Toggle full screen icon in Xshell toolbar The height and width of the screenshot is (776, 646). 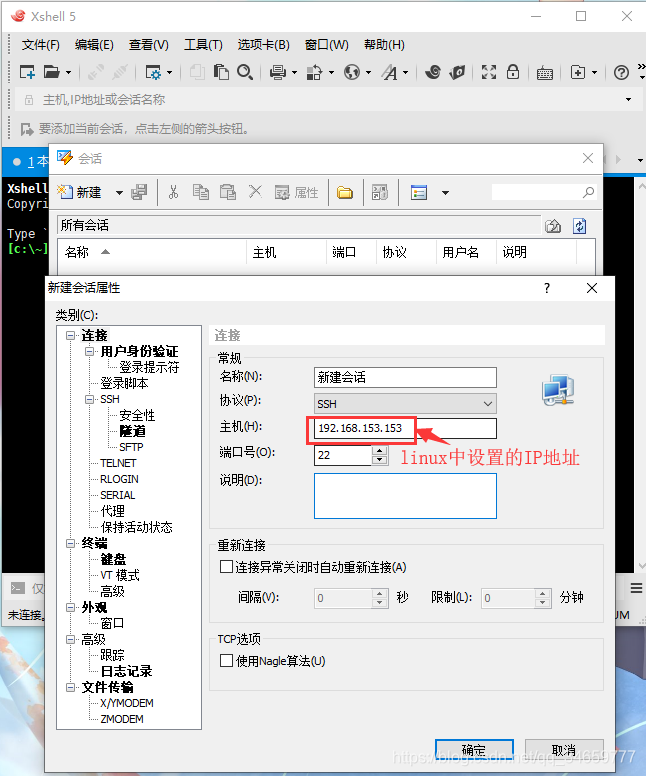489,72
